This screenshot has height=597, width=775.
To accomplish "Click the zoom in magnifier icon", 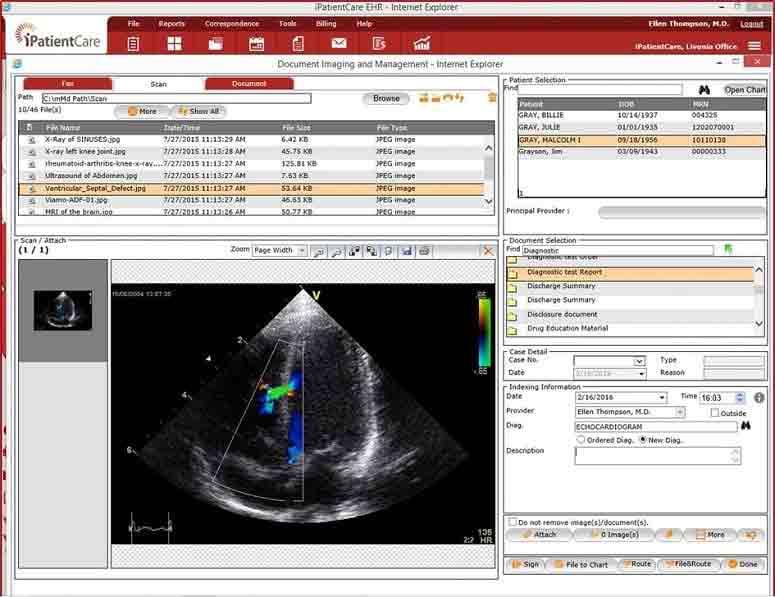I will coord(319,252).
